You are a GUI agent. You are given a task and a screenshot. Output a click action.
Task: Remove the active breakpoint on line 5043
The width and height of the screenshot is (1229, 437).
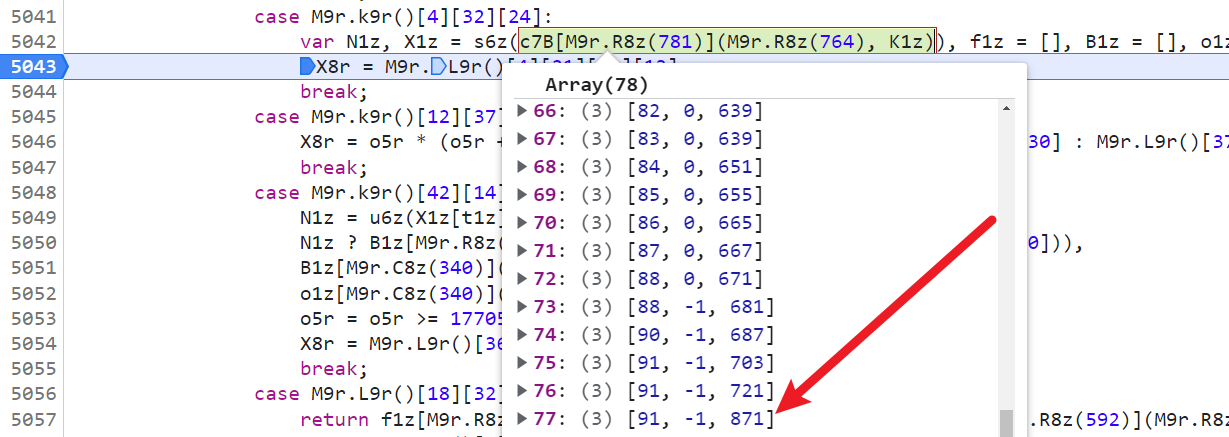tap(30, 67)
